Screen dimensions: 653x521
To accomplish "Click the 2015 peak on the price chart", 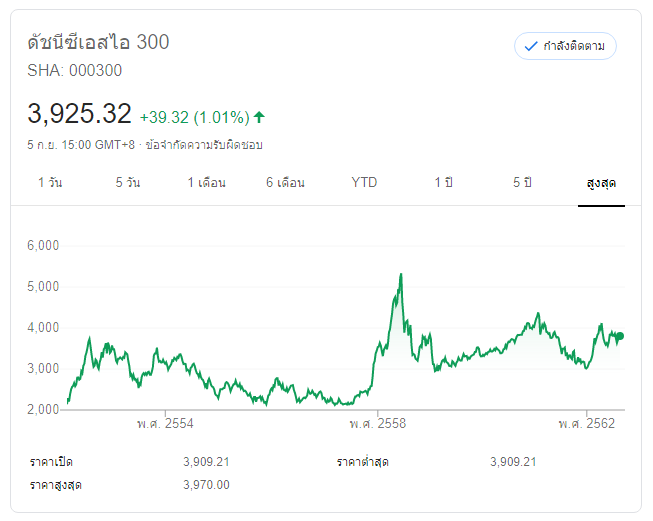I will tap(401, 274).
